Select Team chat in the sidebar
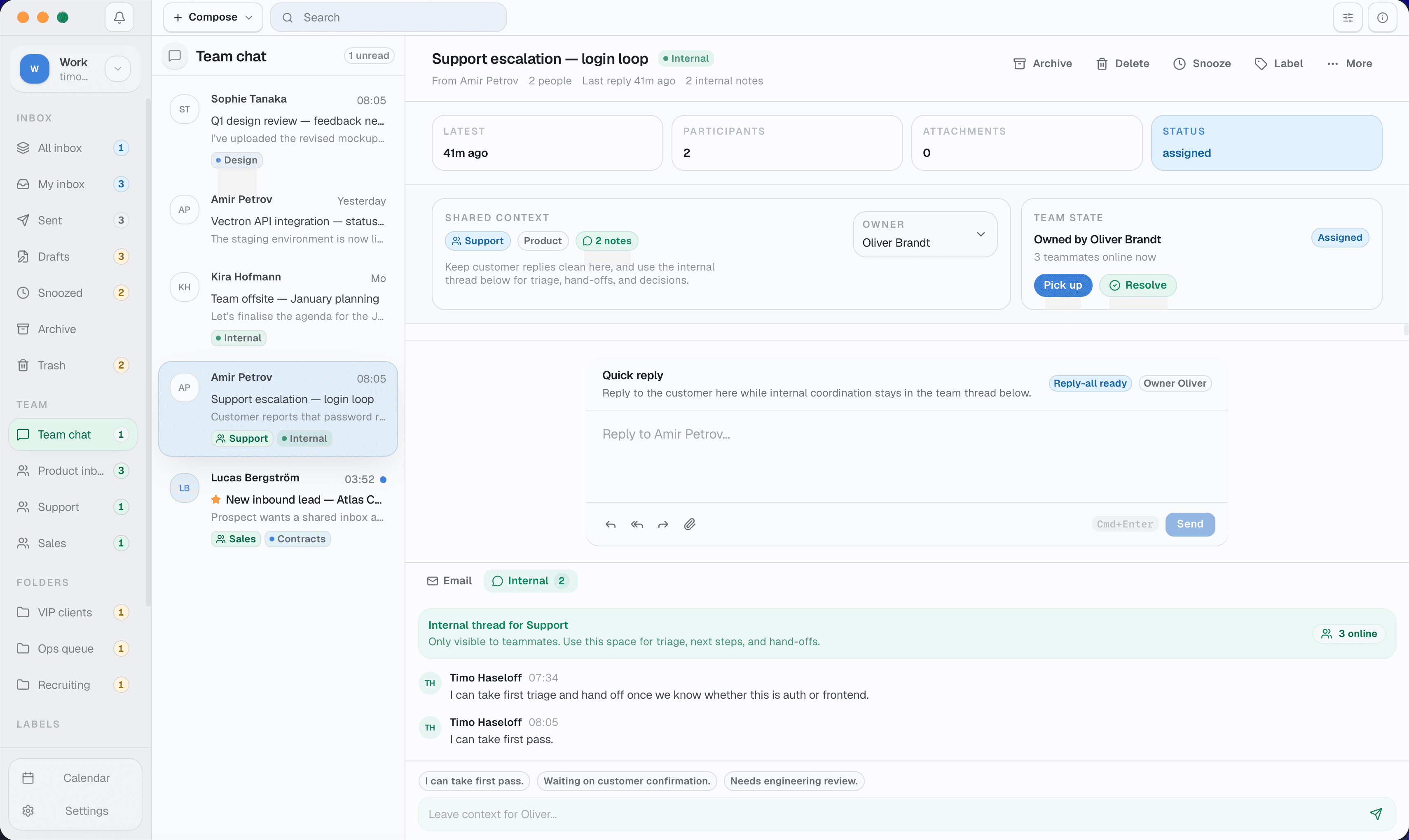 tap(73, 434)
